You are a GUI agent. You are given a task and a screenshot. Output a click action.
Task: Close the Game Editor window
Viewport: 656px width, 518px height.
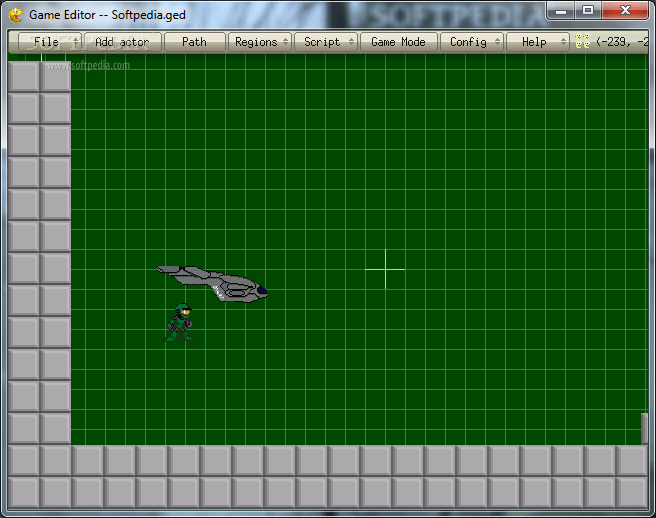coord(625,10)
